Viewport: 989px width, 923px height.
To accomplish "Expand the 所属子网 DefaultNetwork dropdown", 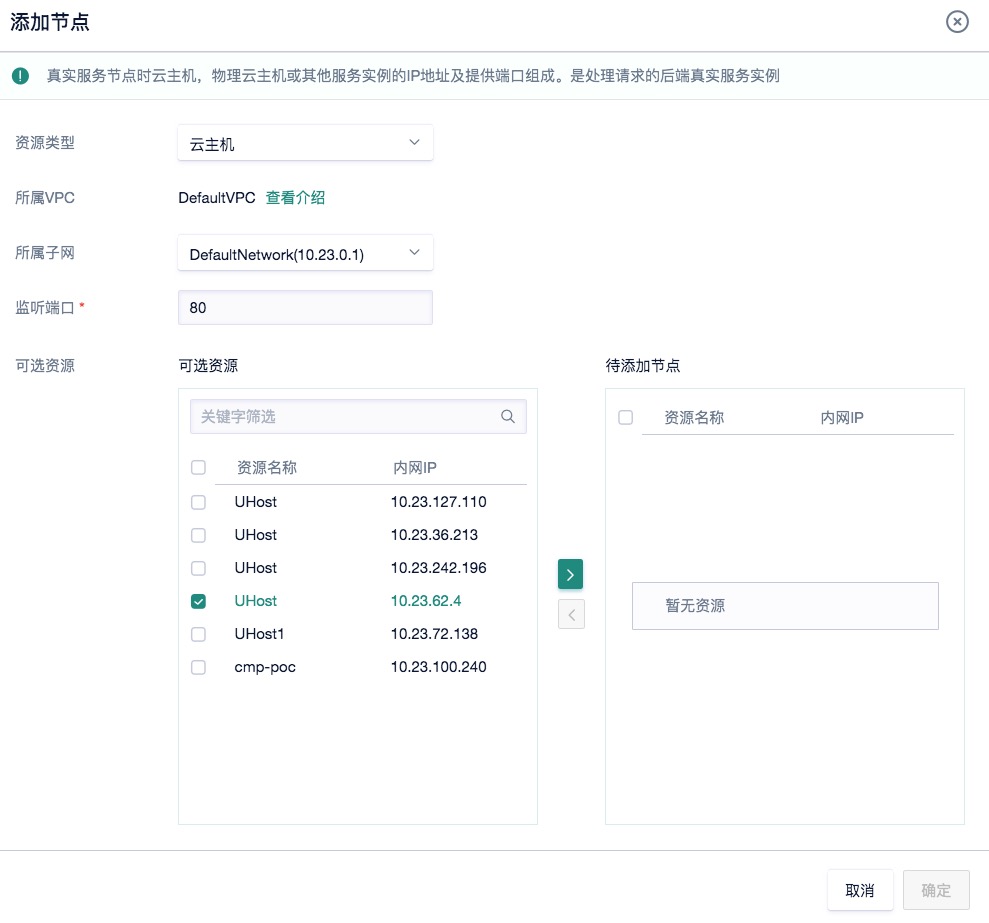I will (305, 253).
